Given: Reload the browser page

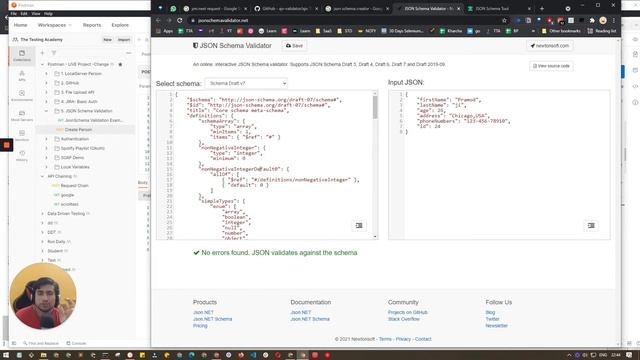Looking at the screenshot, I should coord(180,20).
